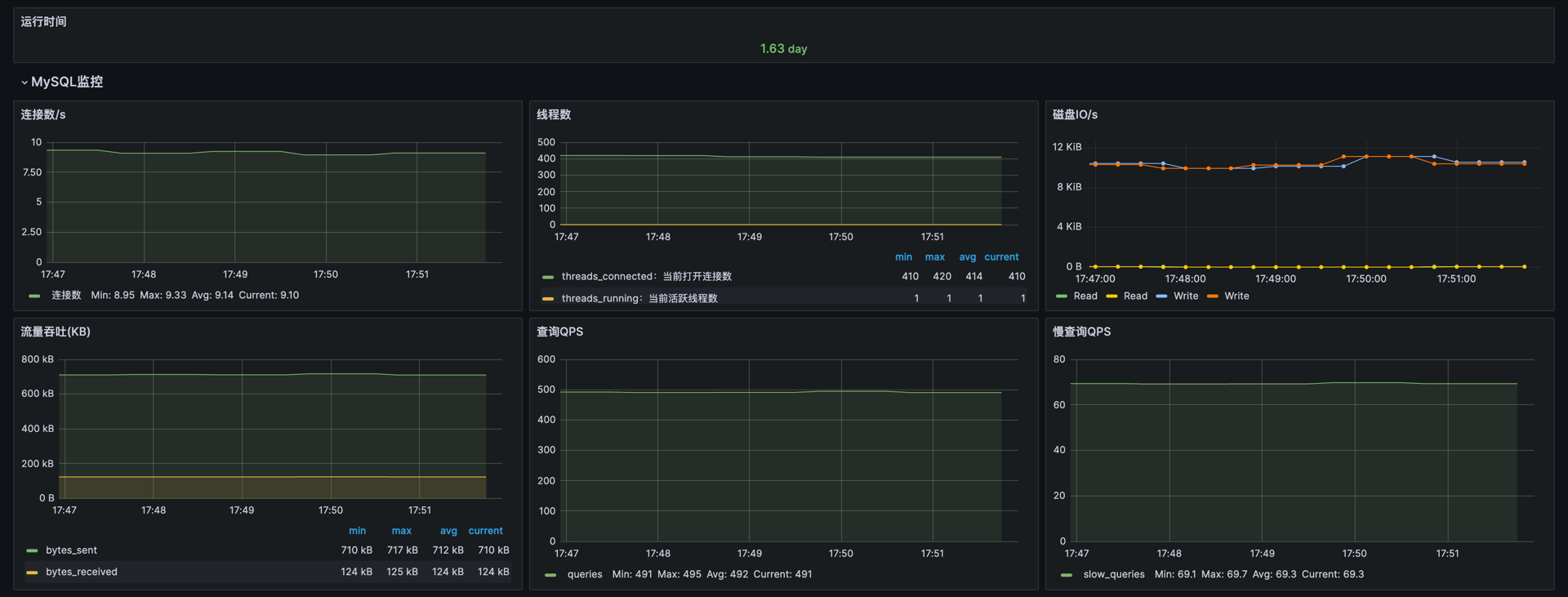
Task: Open the 查询QPS panel title menu
Action: [559, 332]
